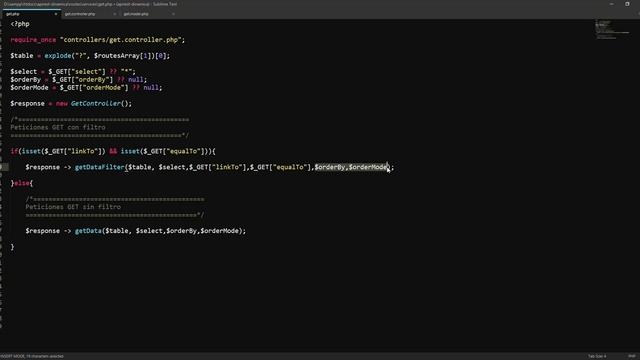Click the GetController class name
This screenshot has height=360, width=640.
(x=96, y=104)
